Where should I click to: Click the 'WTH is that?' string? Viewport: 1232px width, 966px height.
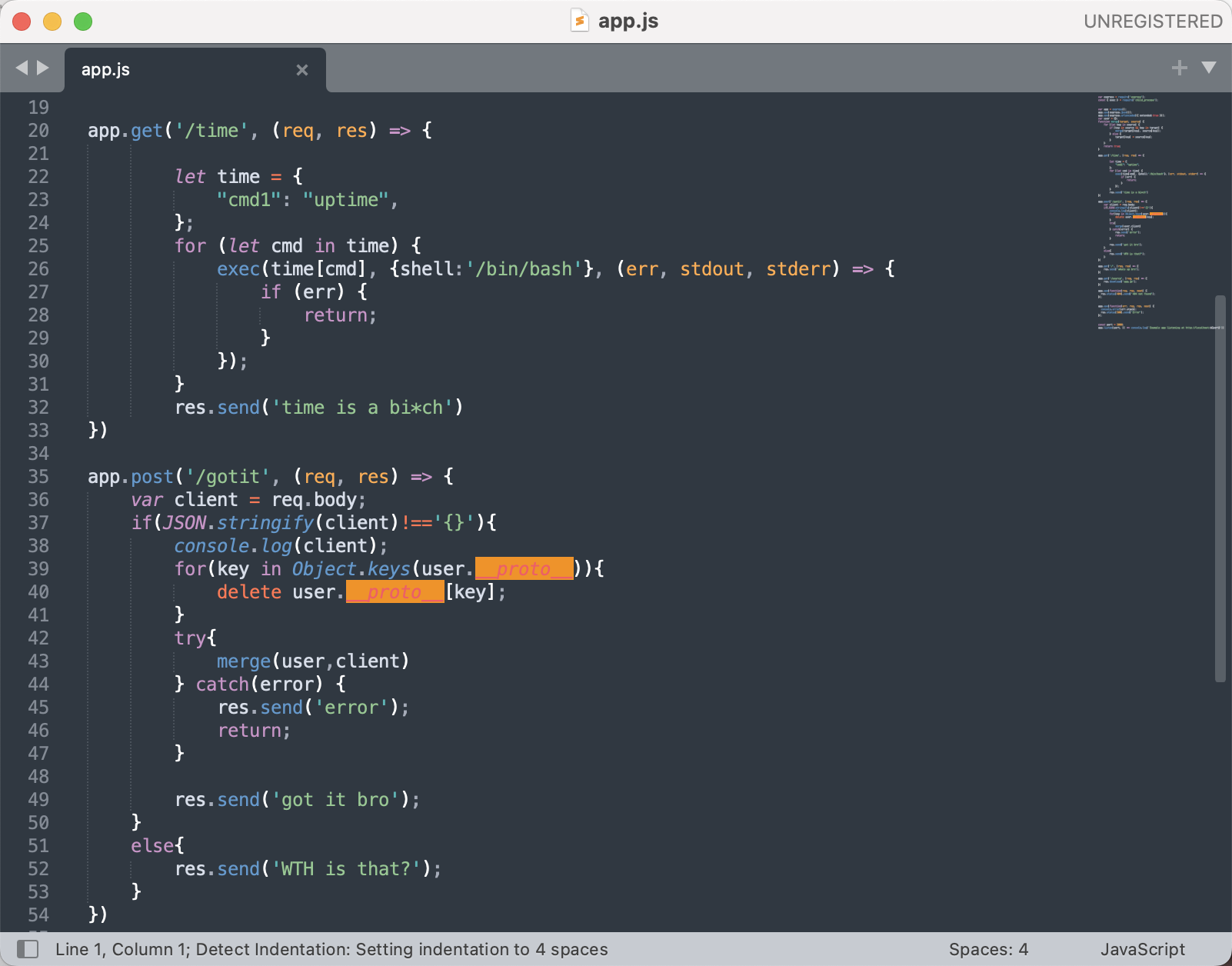pos(346,869)
